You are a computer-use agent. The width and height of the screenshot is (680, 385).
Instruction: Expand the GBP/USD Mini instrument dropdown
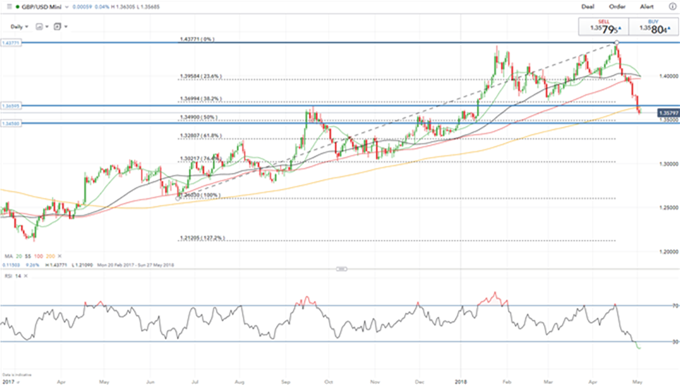(x=67, y=7)
